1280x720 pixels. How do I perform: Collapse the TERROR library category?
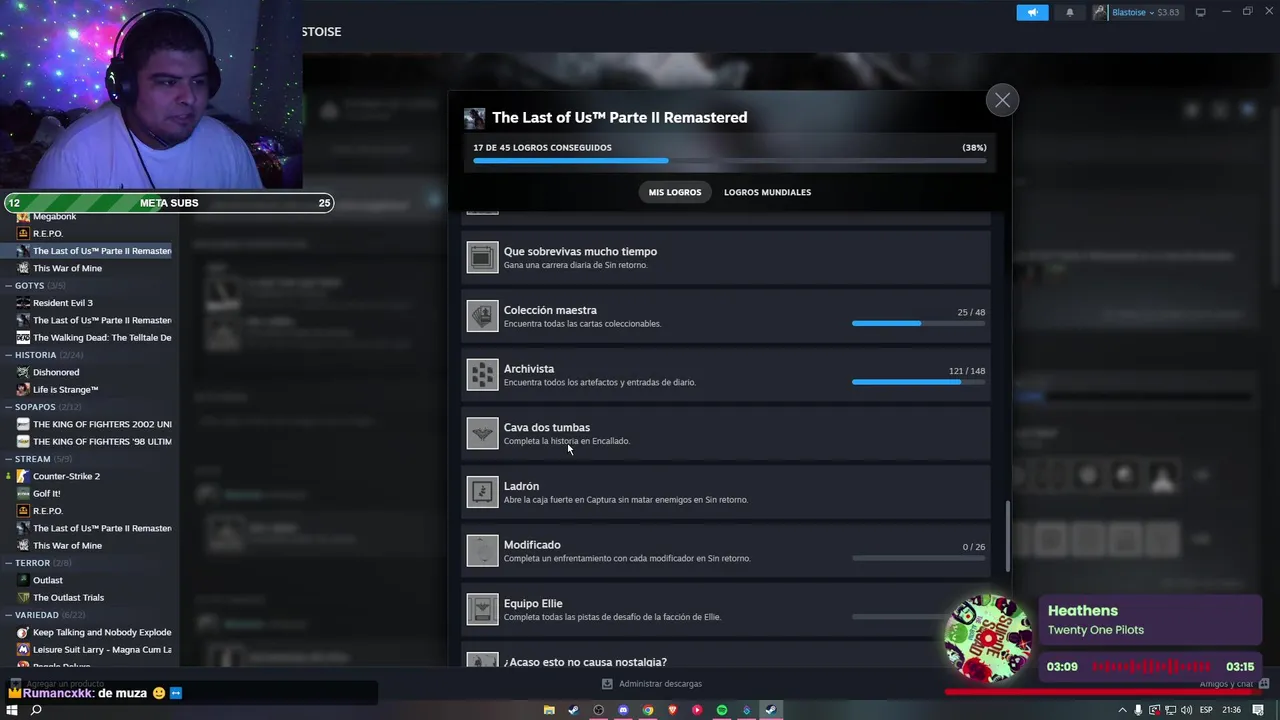pyautogui.click(x=9, y=563)
